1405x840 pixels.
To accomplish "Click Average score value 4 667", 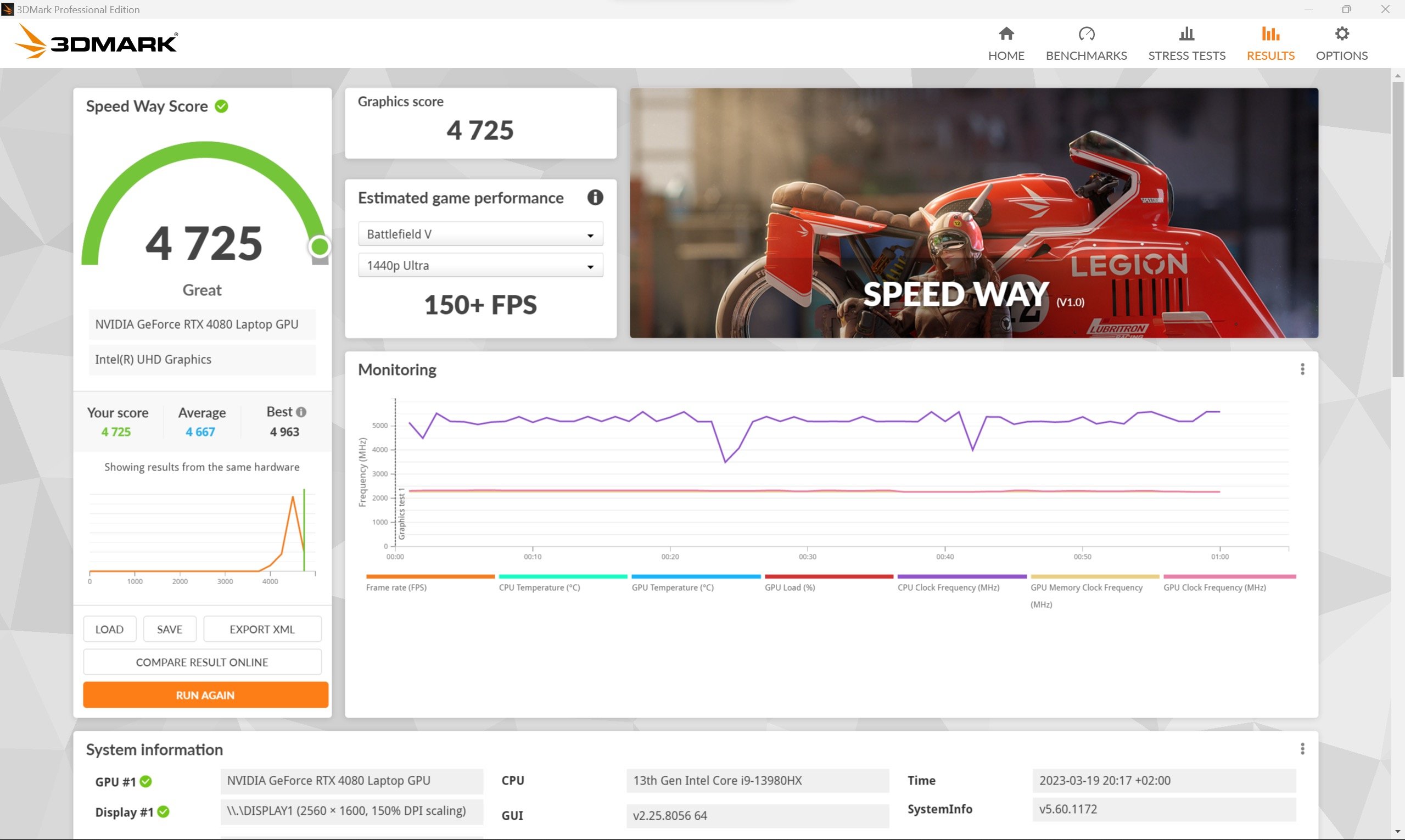I will (x=200, y=432).
